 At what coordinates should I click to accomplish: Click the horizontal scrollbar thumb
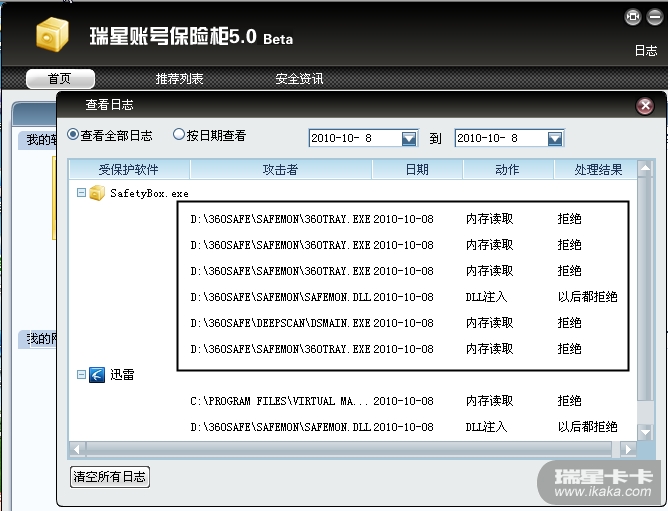point(349,449)
